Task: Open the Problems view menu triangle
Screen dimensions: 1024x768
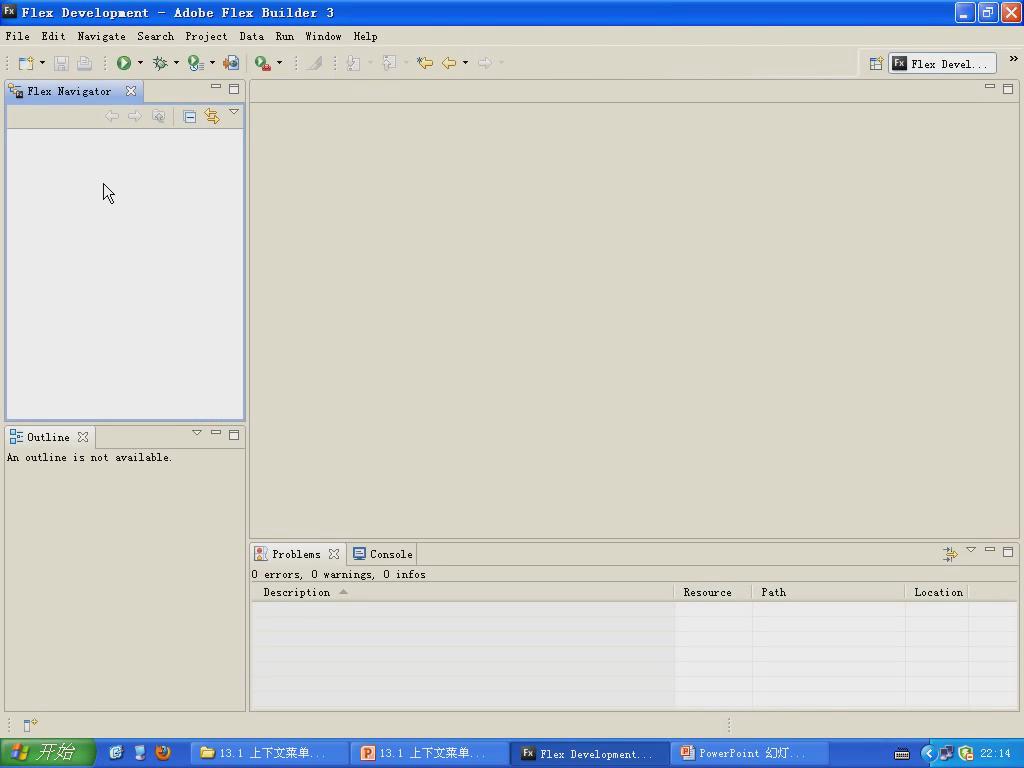Action: pyautogui.click(x=971, y=550)
